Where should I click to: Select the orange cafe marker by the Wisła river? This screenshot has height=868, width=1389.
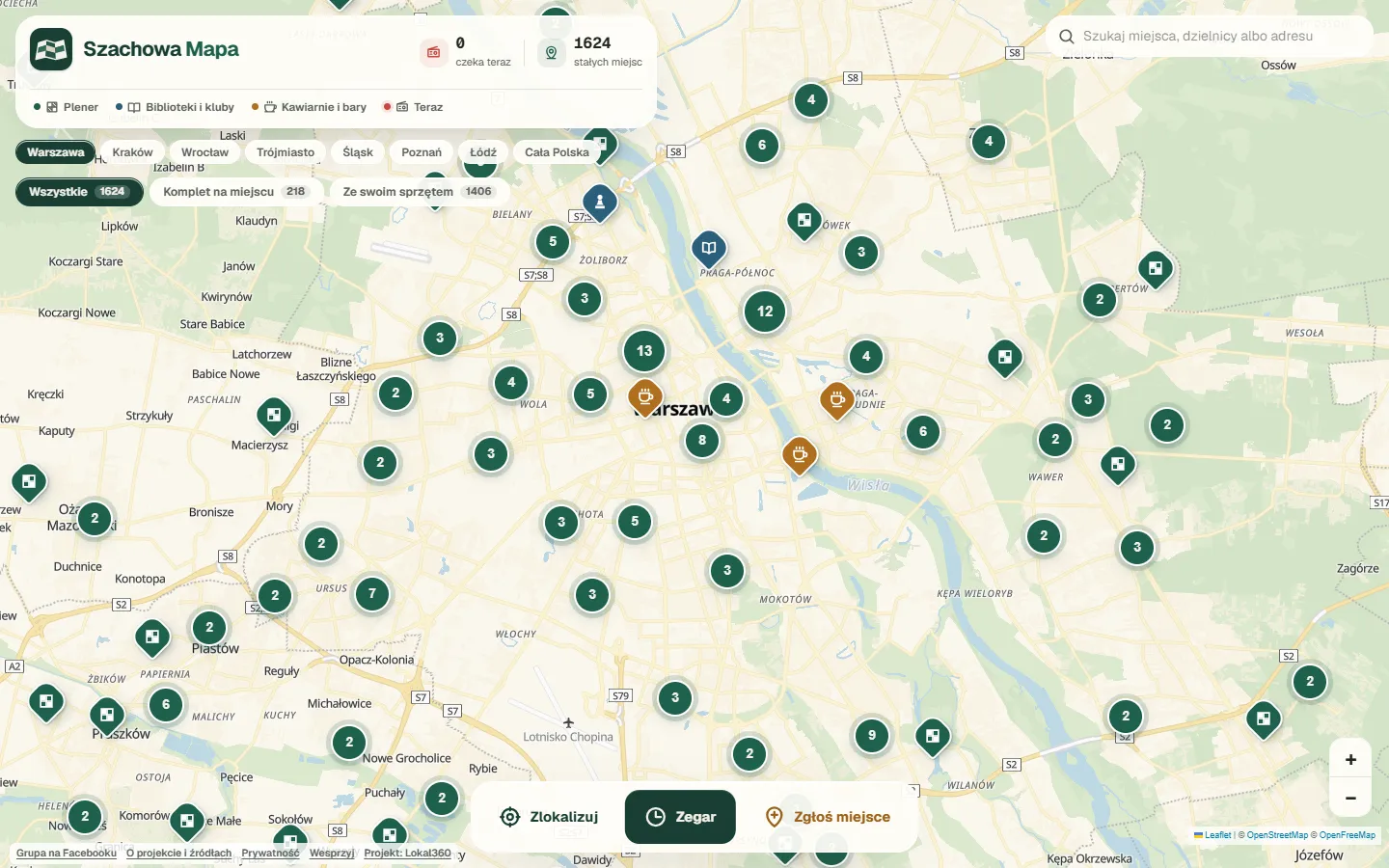tap(799, 454)
